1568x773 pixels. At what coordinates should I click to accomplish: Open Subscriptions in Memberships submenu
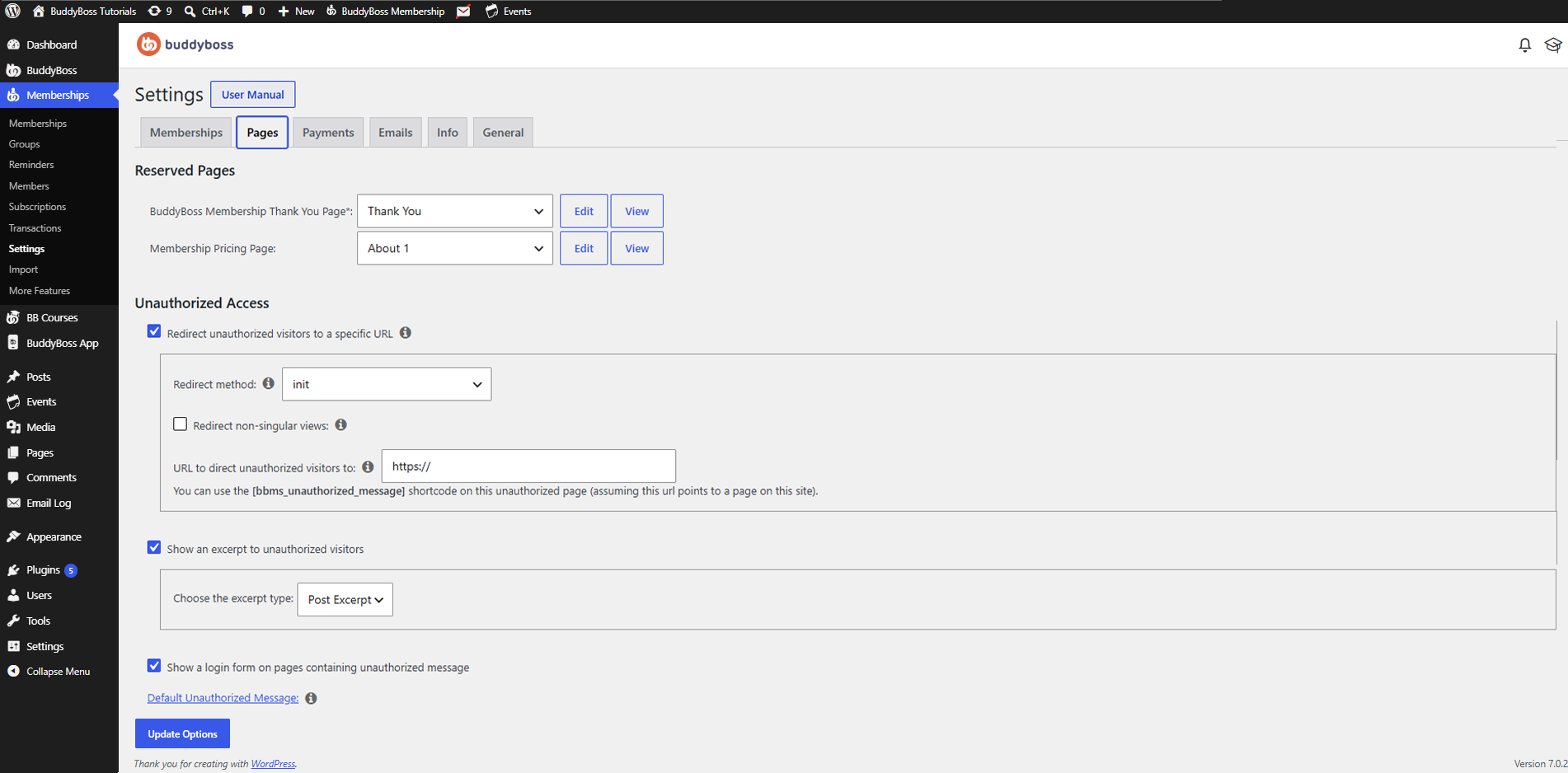click(x=37, y=207)
